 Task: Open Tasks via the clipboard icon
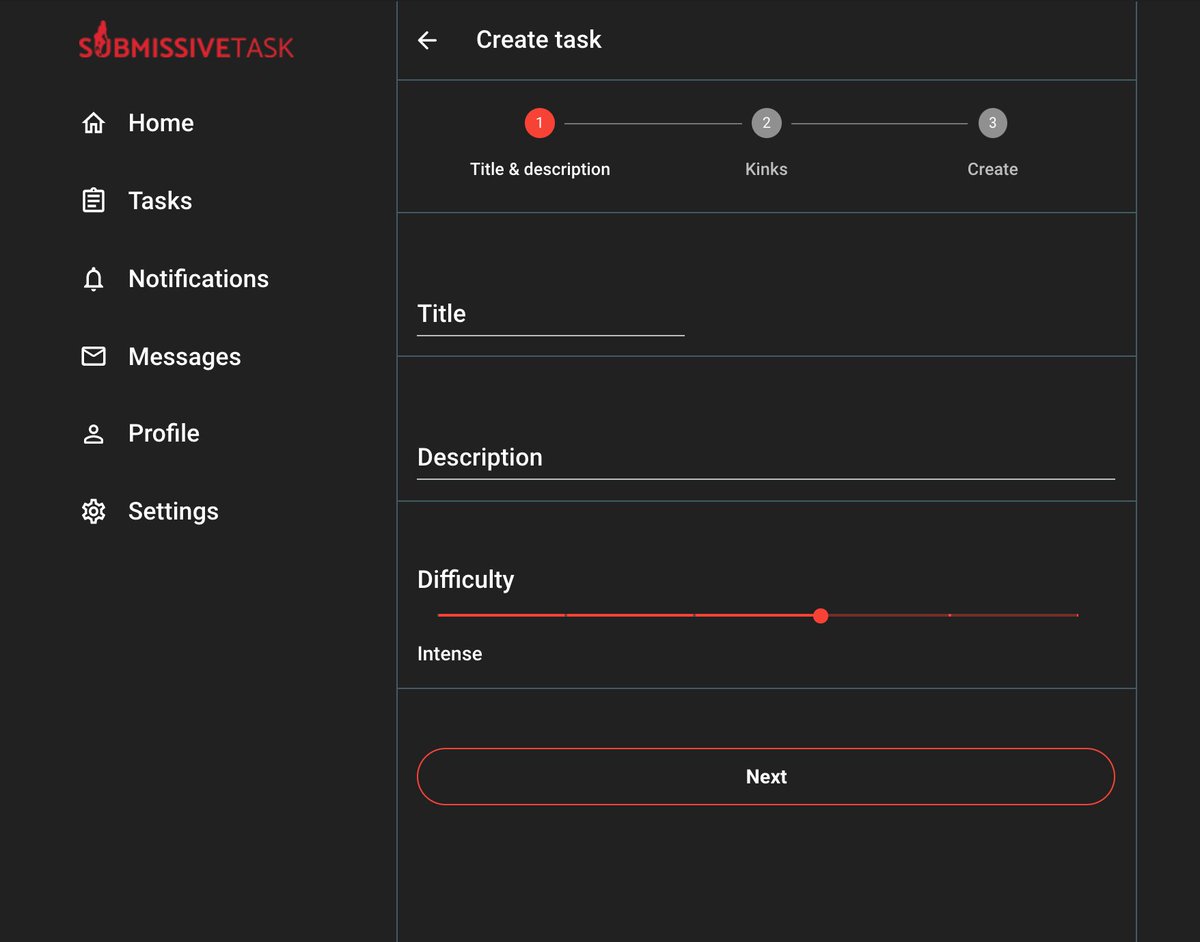[93, 200]
